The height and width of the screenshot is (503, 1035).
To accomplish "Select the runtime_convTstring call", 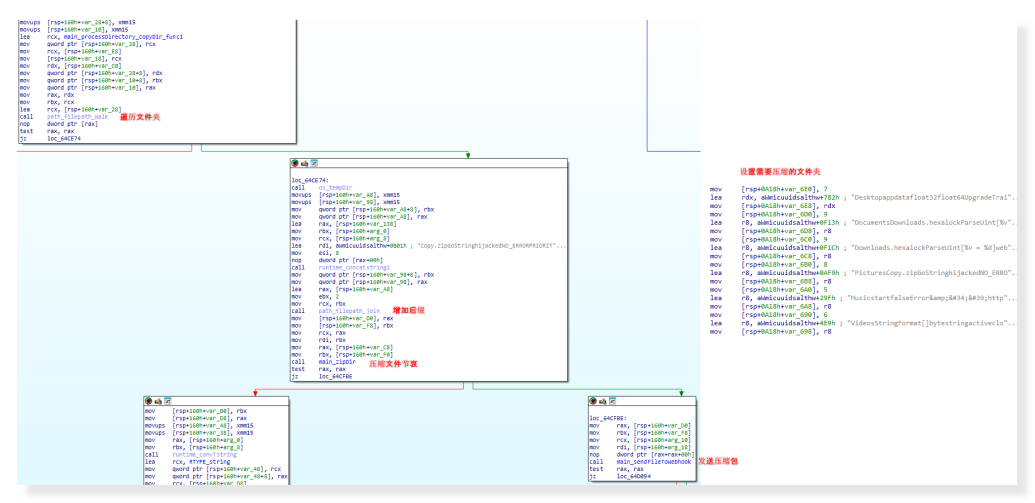I will tap(203, 454).
